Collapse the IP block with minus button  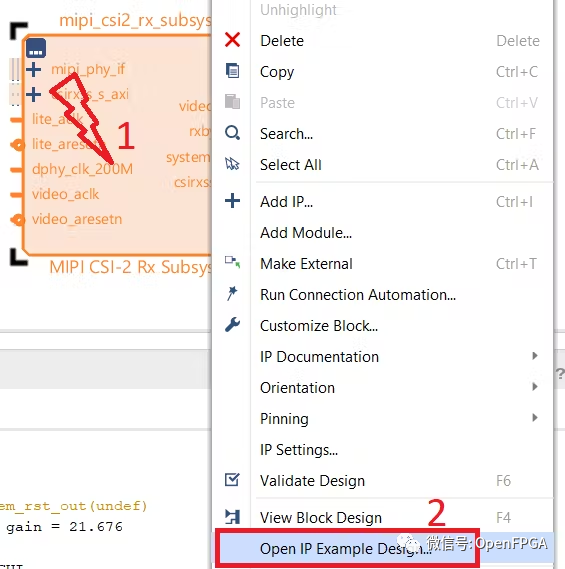[36, 48]
